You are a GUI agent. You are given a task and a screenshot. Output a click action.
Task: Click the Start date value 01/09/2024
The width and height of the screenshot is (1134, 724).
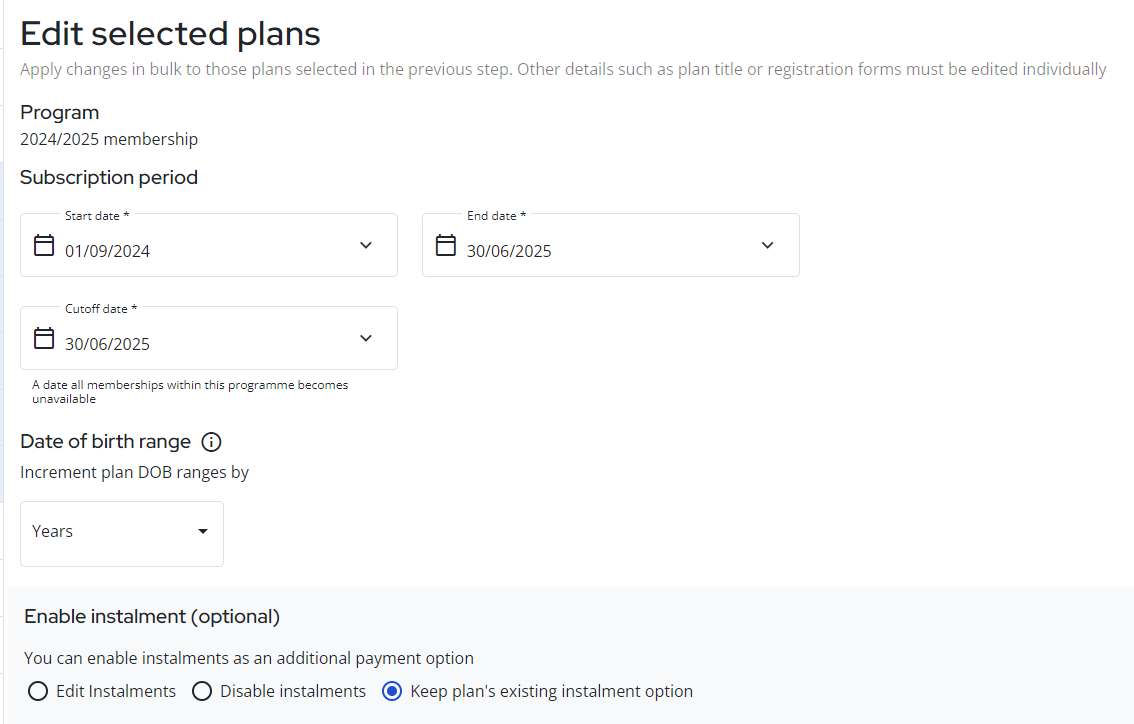coord(108,251)
